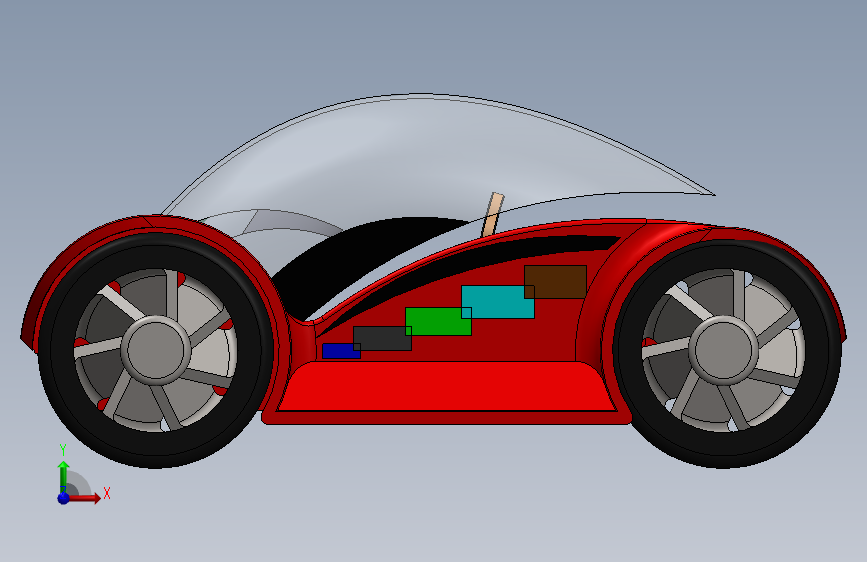867x562 pixels.
Task: Click the blue Z origin ball of the triad
Action: [64, 498]
